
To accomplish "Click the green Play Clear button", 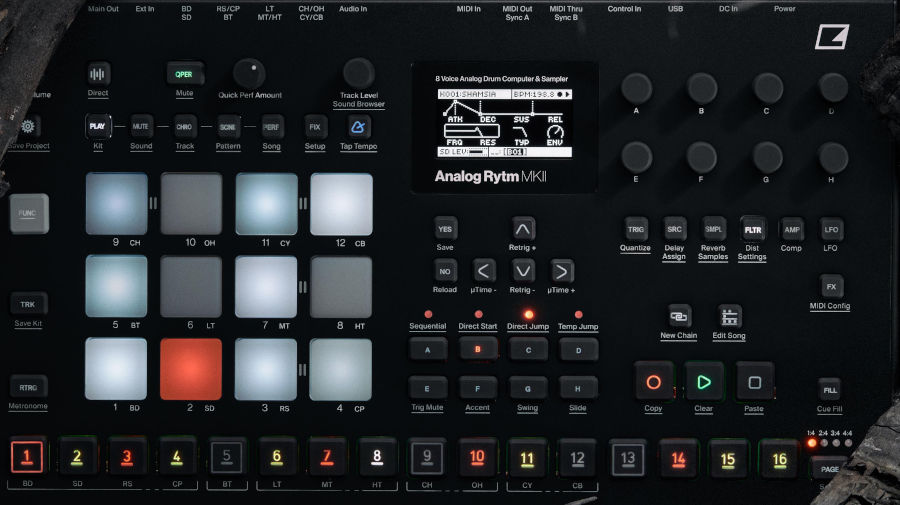I will [x=704, y=382].
